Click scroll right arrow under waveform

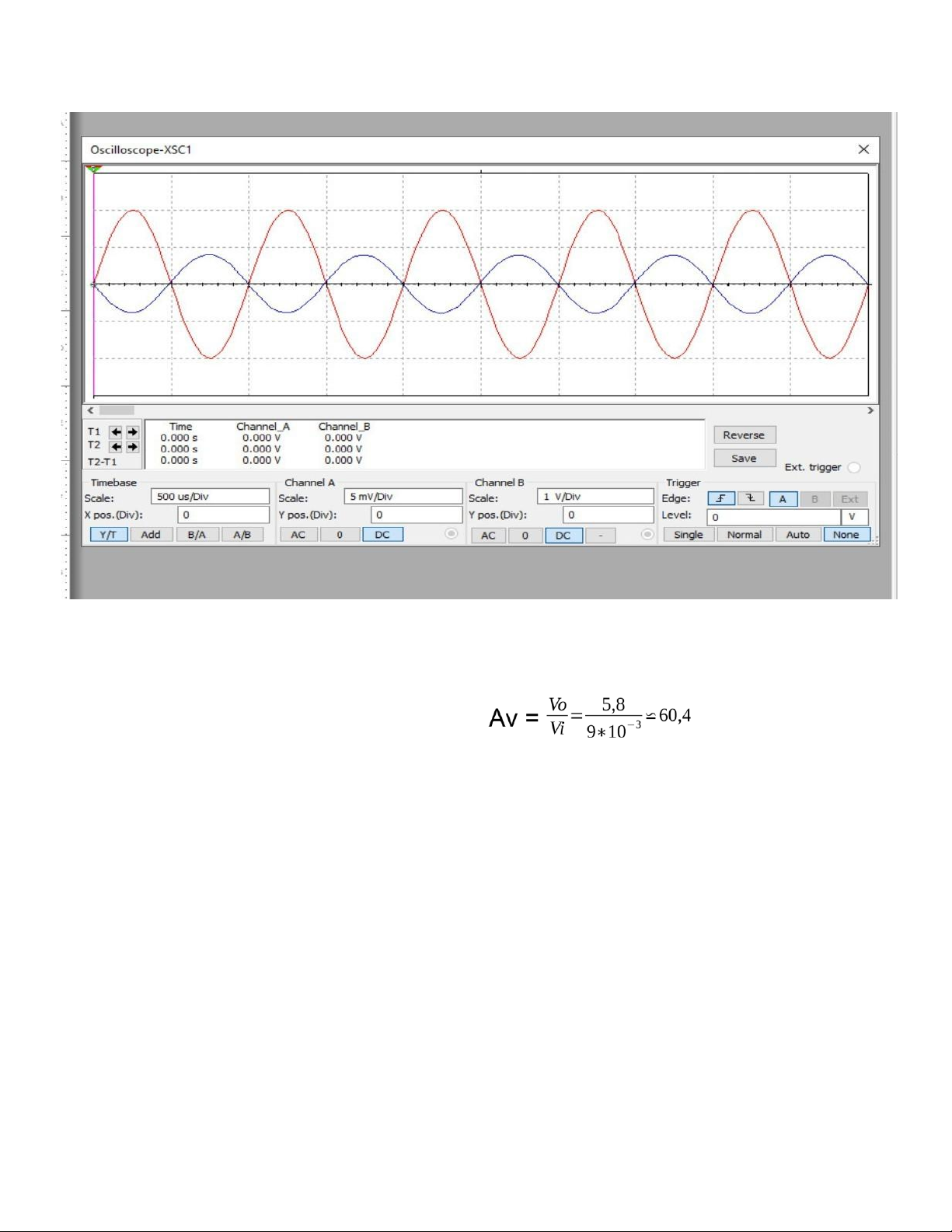[870, 410]
